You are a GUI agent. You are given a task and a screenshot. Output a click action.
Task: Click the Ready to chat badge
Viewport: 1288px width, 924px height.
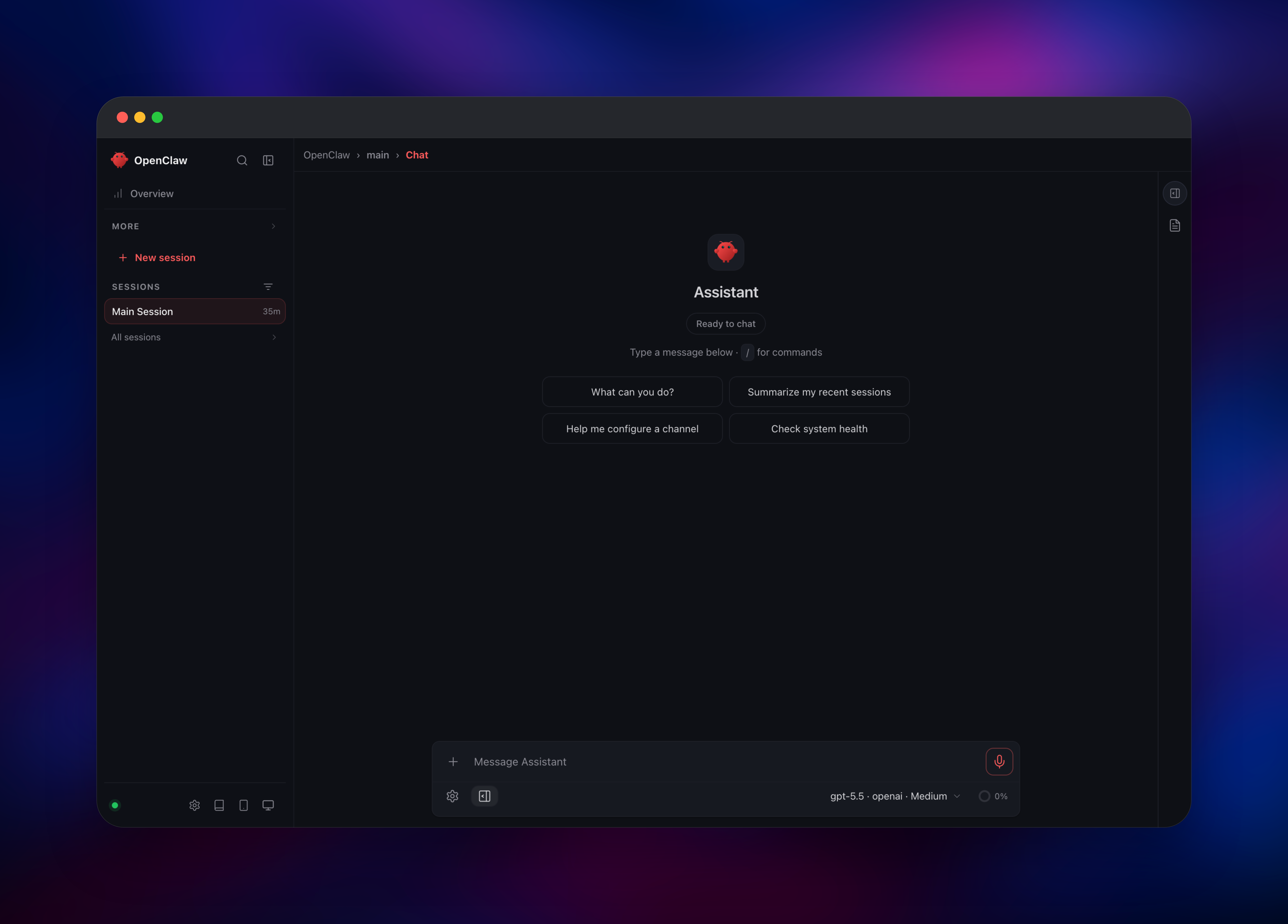coord(726,324)
